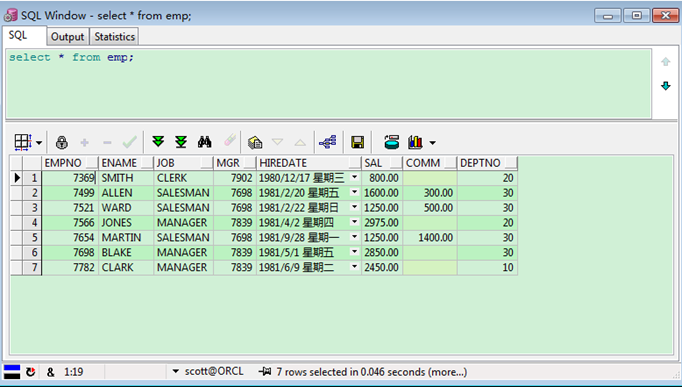
Task: Click the pin icon before the rows selected message
Action: pos(265,372)
